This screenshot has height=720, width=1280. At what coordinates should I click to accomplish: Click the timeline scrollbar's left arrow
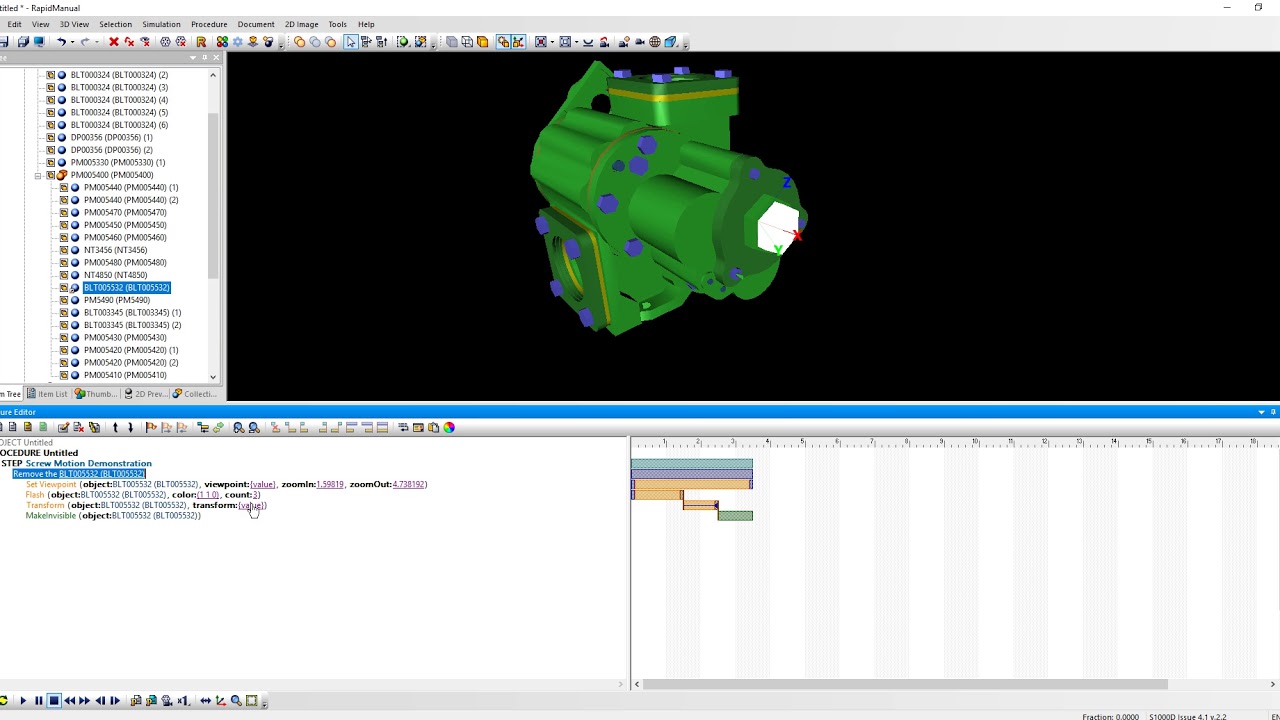(637, 684)
